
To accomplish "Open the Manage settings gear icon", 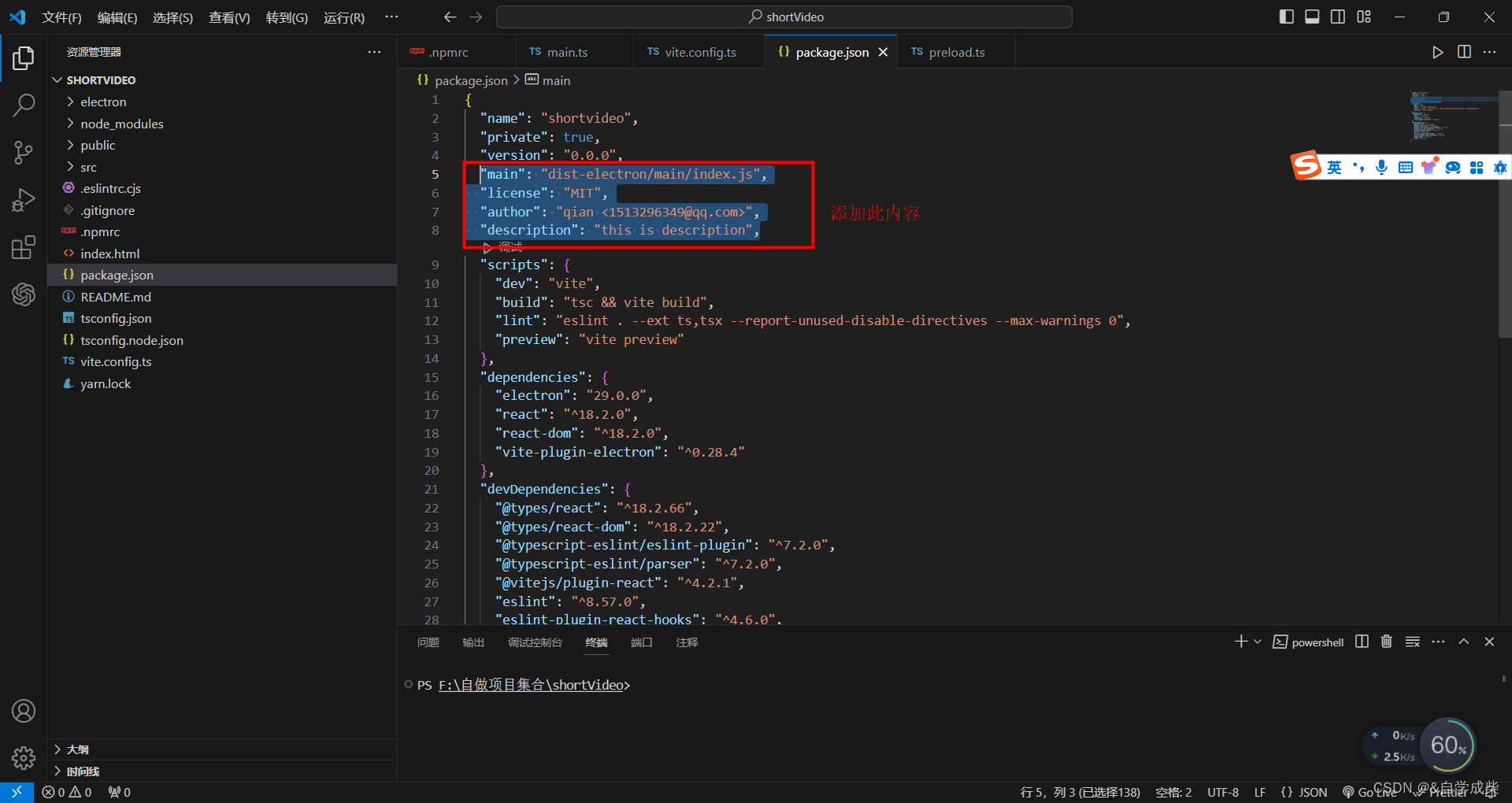I will click(x=23, y=757).
